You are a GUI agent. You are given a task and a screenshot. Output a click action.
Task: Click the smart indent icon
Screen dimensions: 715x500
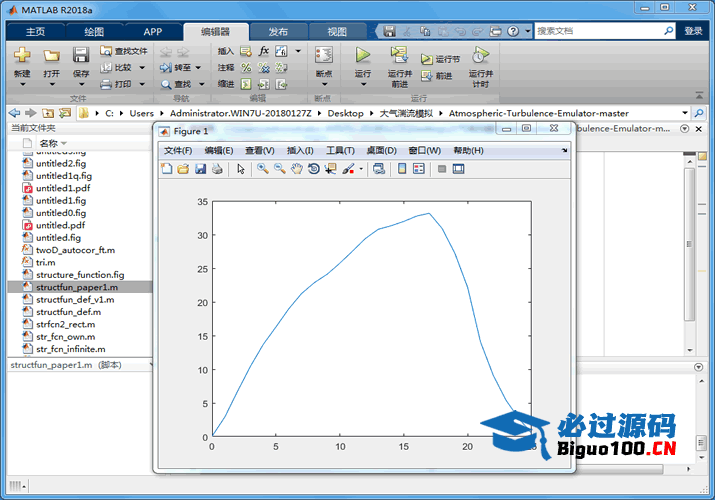[x=246, y=84]
